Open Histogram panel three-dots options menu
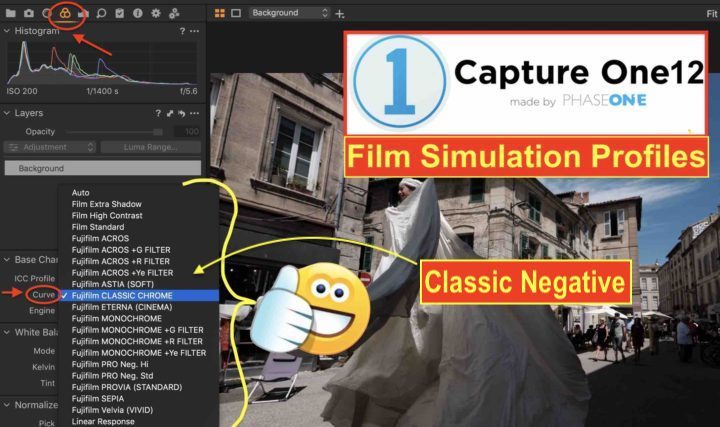This screenshot has height=427, width=720. tap(195, 31)
